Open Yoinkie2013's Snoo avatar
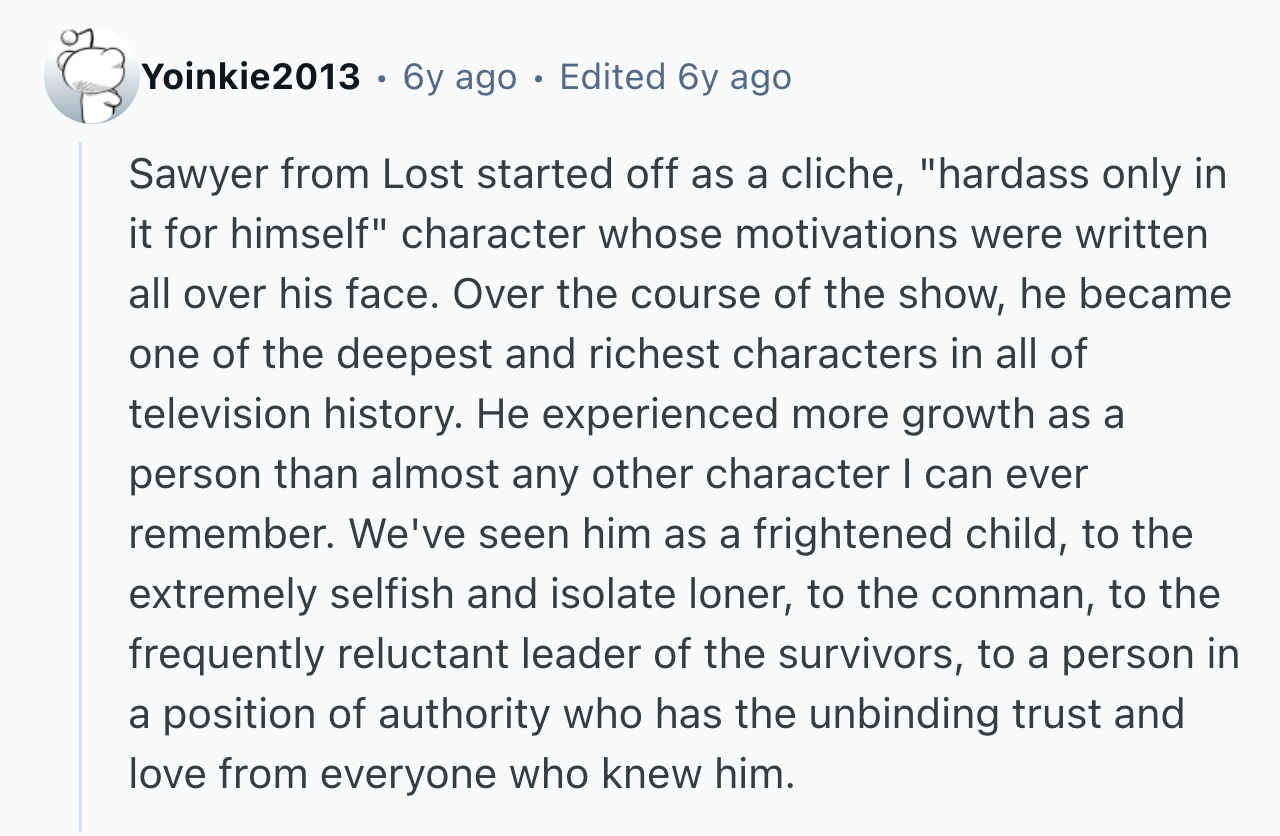Viewport: 1280px width, 836px height. (x=92, y=76)
